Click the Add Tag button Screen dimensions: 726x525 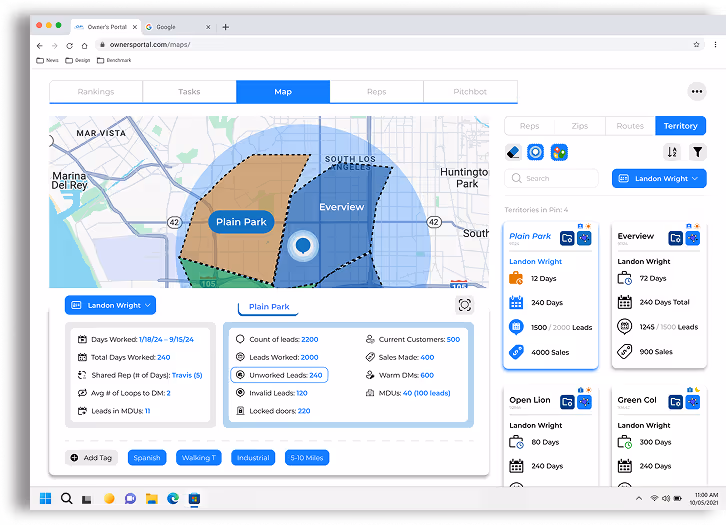coord(91,457)
